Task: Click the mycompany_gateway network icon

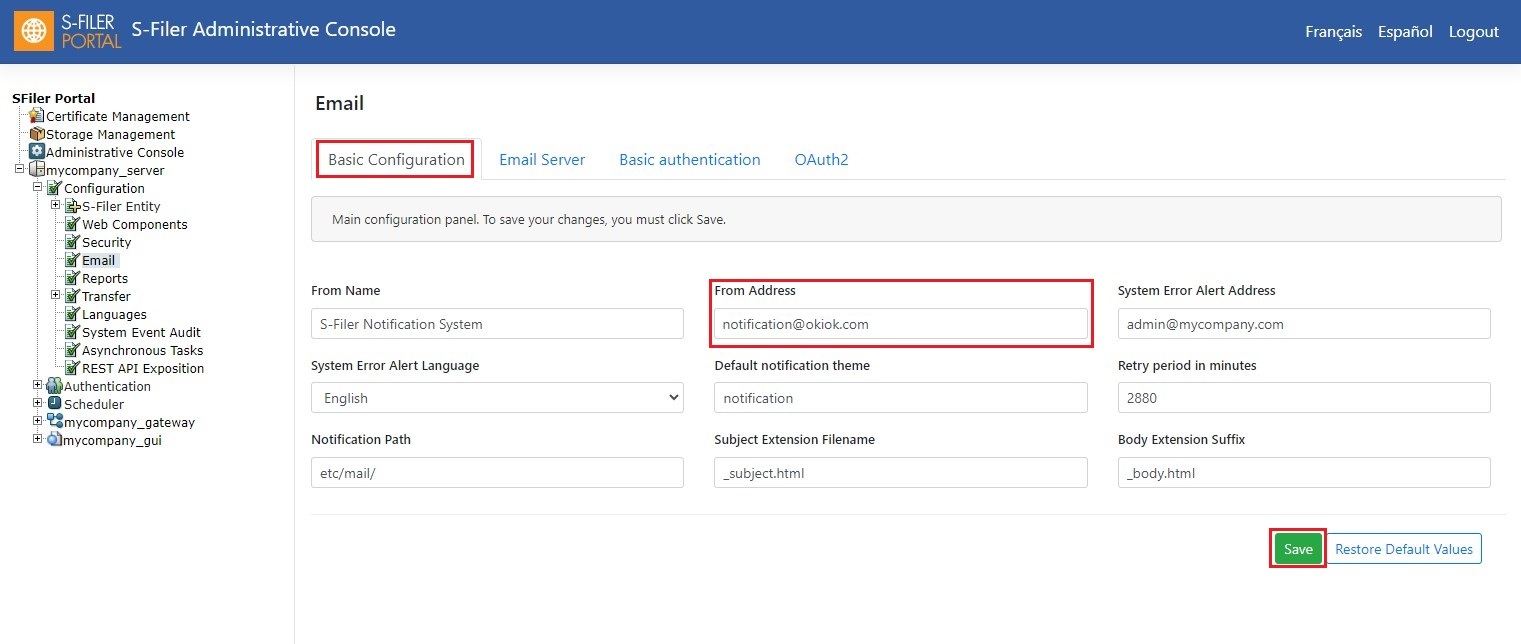Action: [55, 422]
